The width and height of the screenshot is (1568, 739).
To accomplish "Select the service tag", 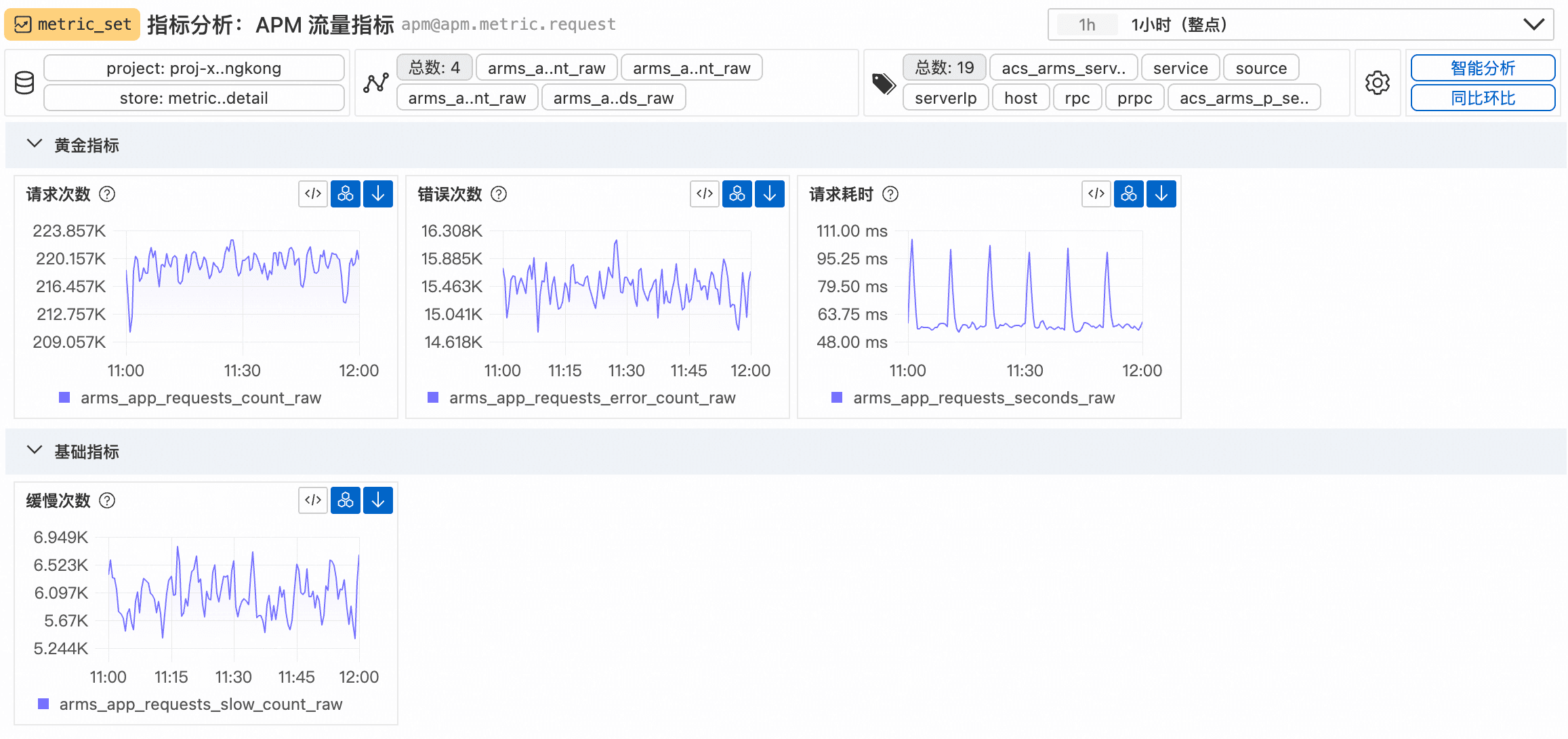I will [1180, 68].
